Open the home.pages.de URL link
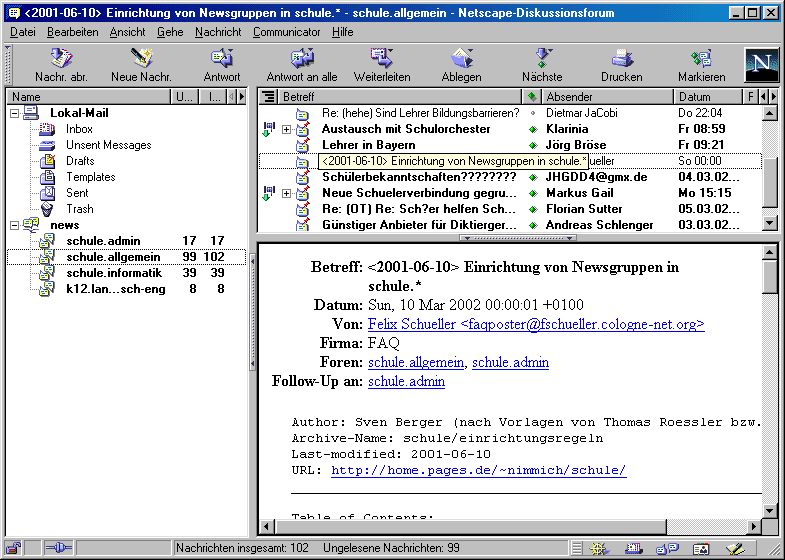 (x=479, y=470)
